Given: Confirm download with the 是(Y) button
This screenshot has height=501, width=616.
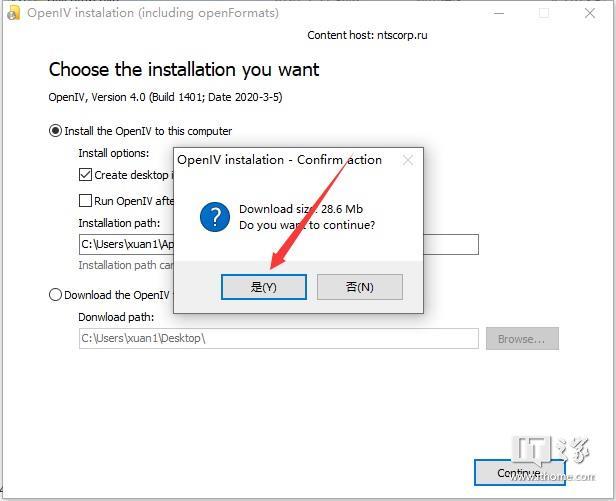Looking at the screenshot, I should point(264,287).
